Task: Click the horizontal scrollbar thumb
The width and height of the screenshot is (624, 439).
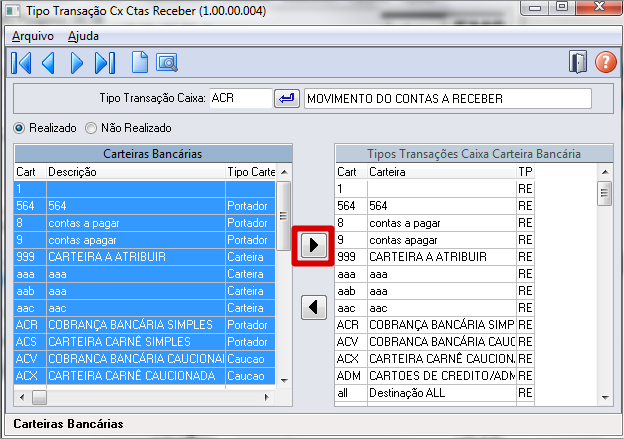Action: pyautogui.click(x=39, y=397)
